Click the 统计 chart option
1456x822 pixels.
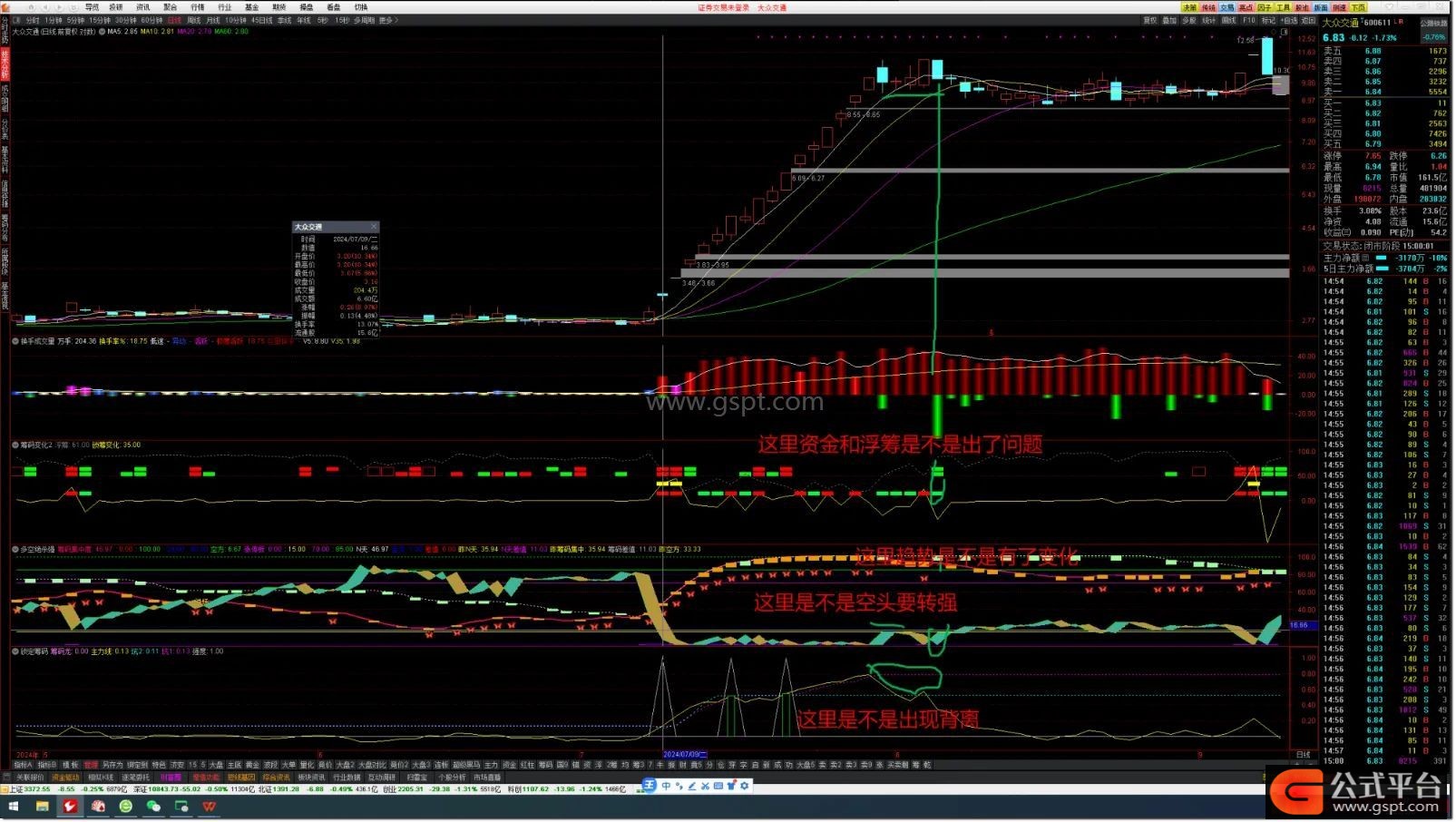1209,20
